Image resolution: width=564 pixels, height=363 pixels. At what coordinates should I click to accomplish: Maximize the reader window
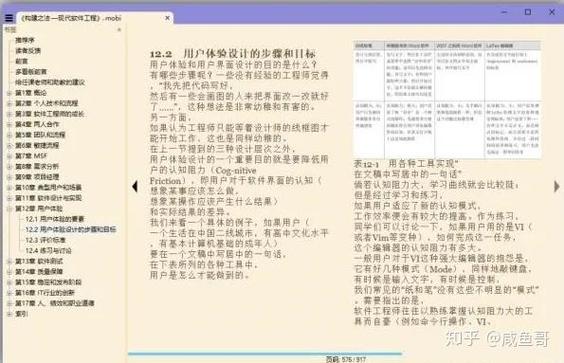point(528,12)
